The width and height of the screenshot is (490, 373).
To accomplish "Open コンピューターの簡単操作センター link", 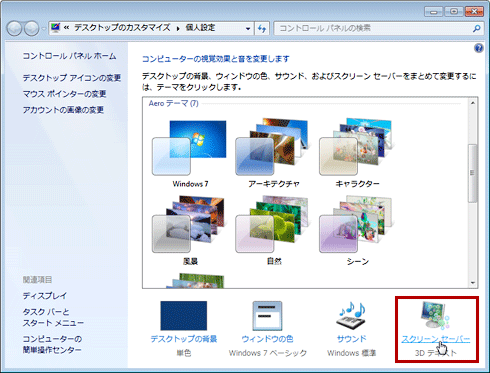I will tap(52, 344).
